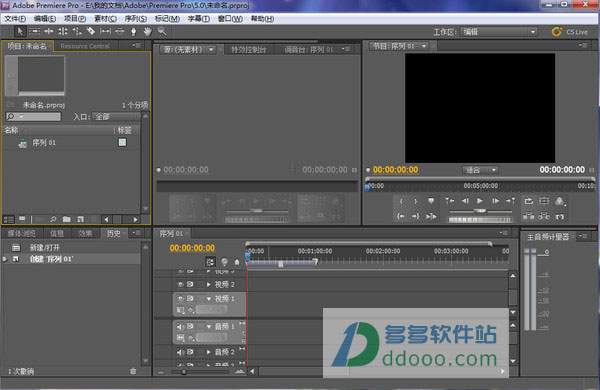This screenshot has width=600, height=390.
Task: Toggle sync lock of 视频 2 track
Action: click(x=190, y=284)
